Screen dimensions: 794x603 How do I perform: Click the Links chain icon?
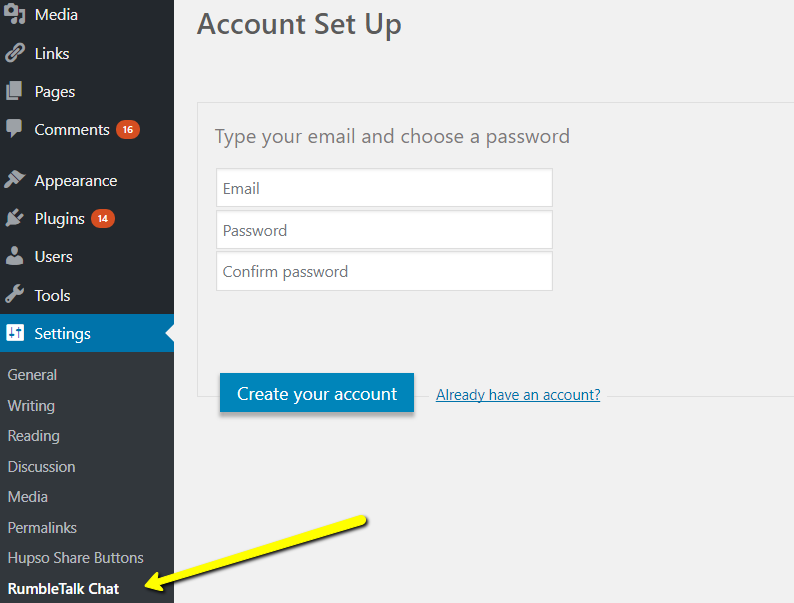(x=15, y=53)
